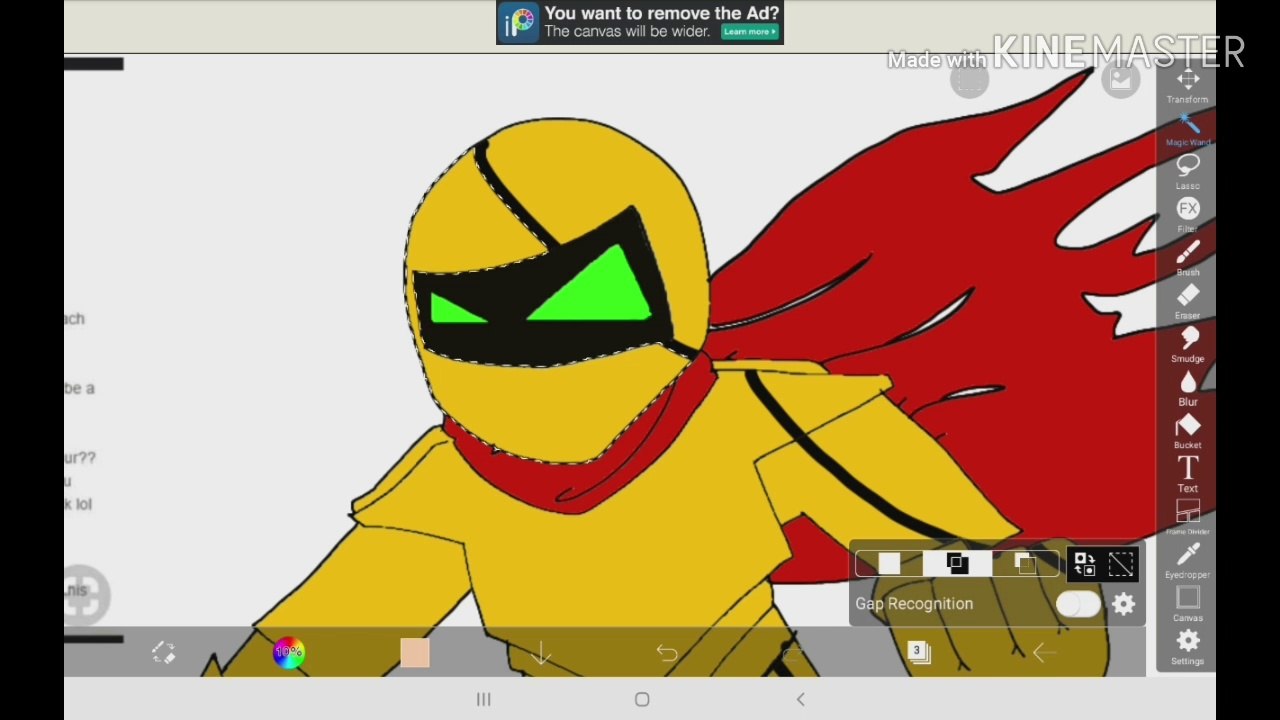Tap the Android back button
Image resolution: width=1280 pixels, height=720 pixels.
800,700
